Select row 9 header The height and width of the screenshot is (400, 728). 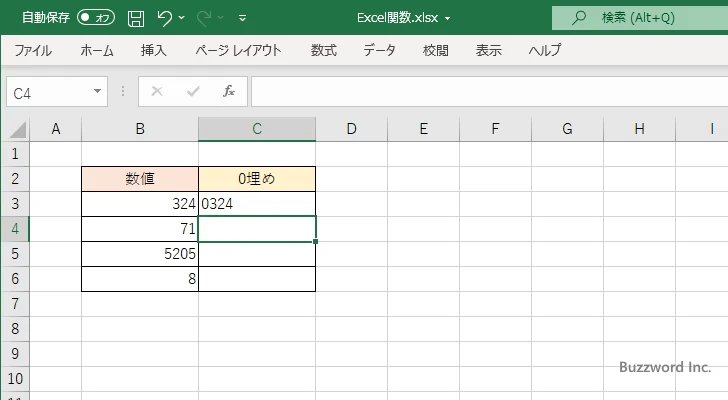(x=15, y=354)
